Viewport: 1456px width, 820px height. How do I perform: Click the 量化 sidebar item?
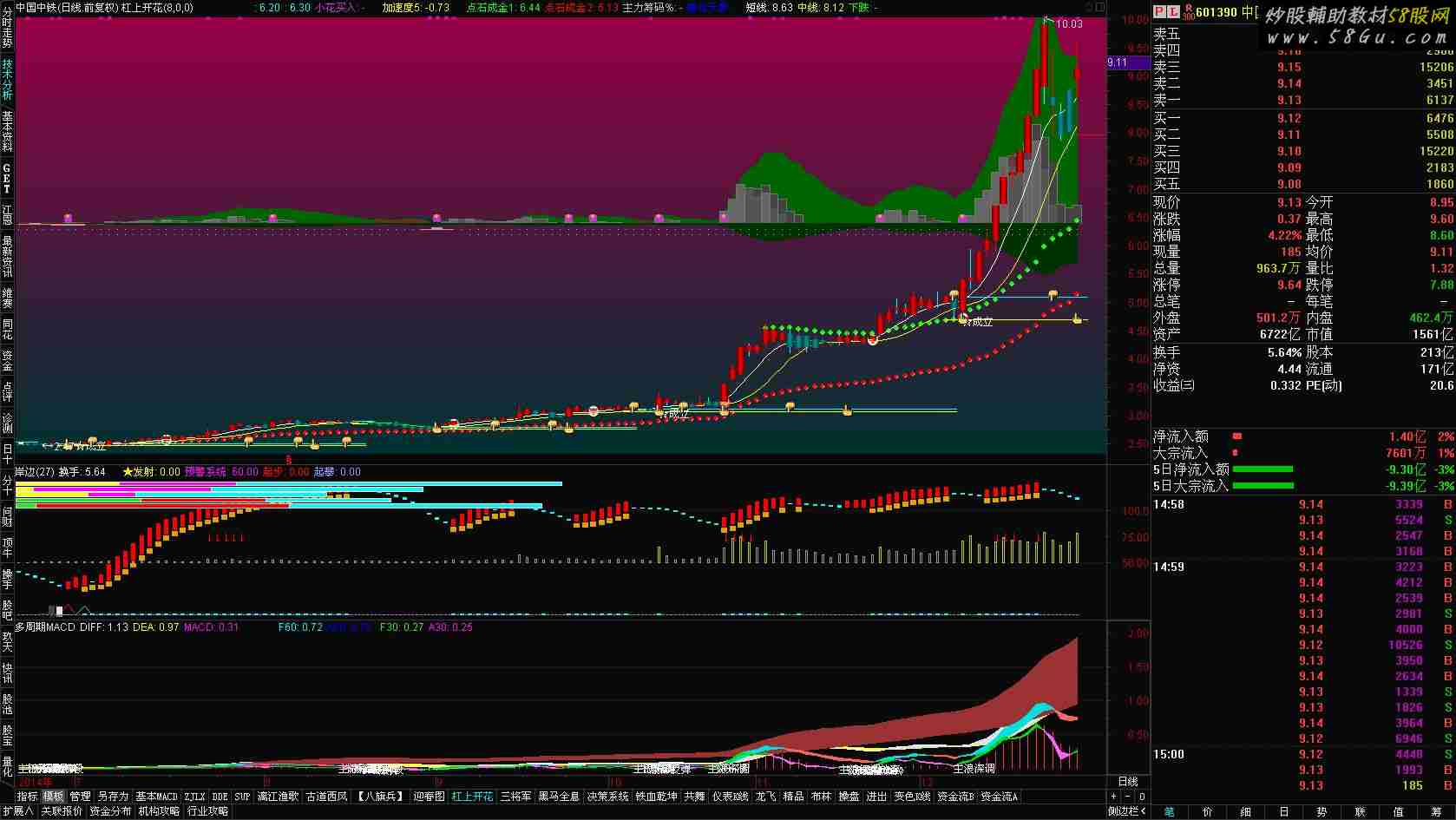pos(7,766)
